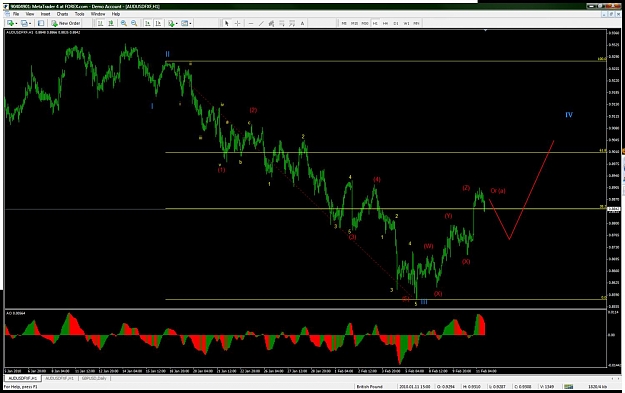Select the Text (A) drawing tool
The width and height of the screenshot is (625, 393).
[x=303, y=24]
